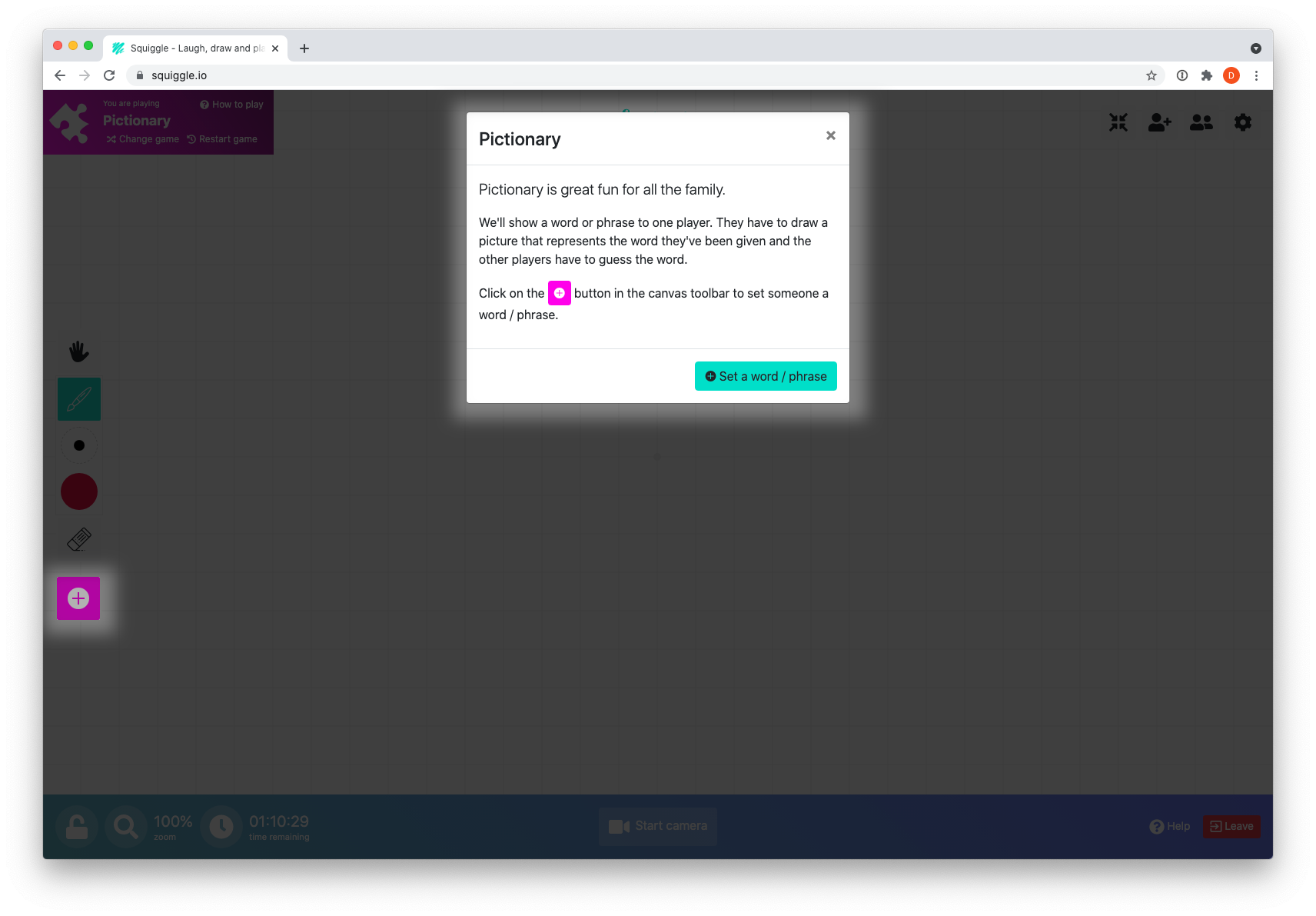
Task: Click the 01:10:29 time remaining text
Action: [279, 821]
